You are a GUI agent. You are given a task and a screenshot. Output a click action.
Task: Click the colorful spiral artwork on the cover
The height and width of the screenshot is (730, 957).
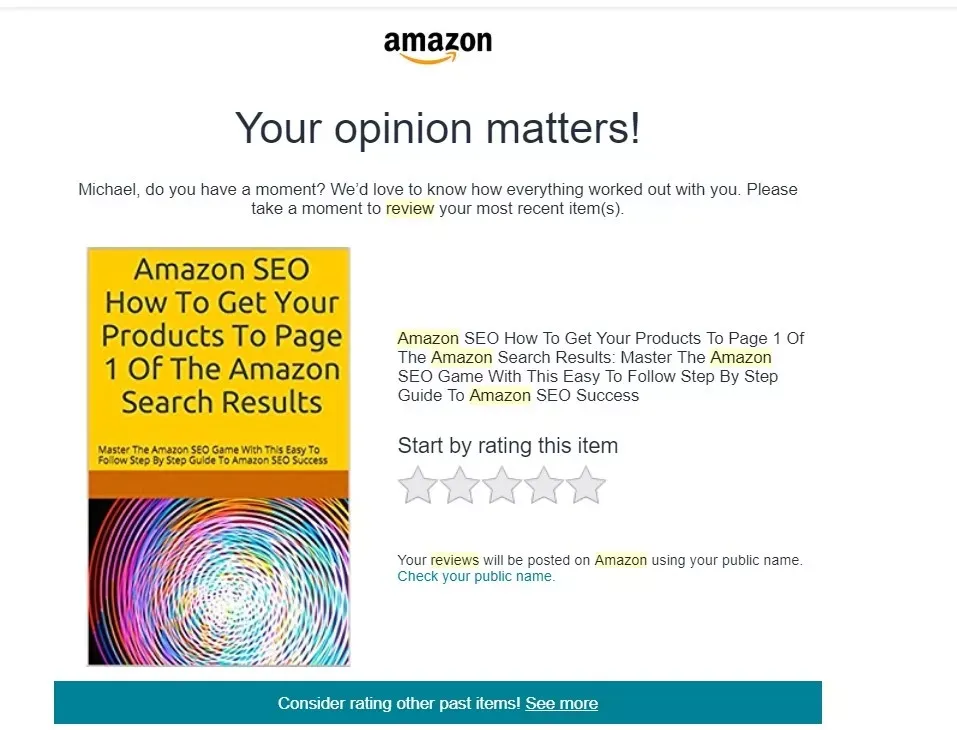pyautogui.click(x=218, y=582)
